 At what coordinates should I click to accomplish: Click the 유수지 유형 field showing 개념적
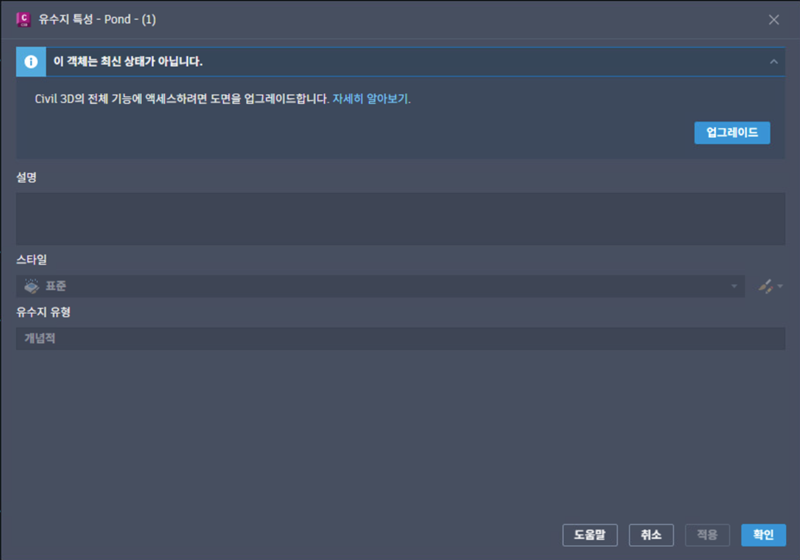(401, 339)
